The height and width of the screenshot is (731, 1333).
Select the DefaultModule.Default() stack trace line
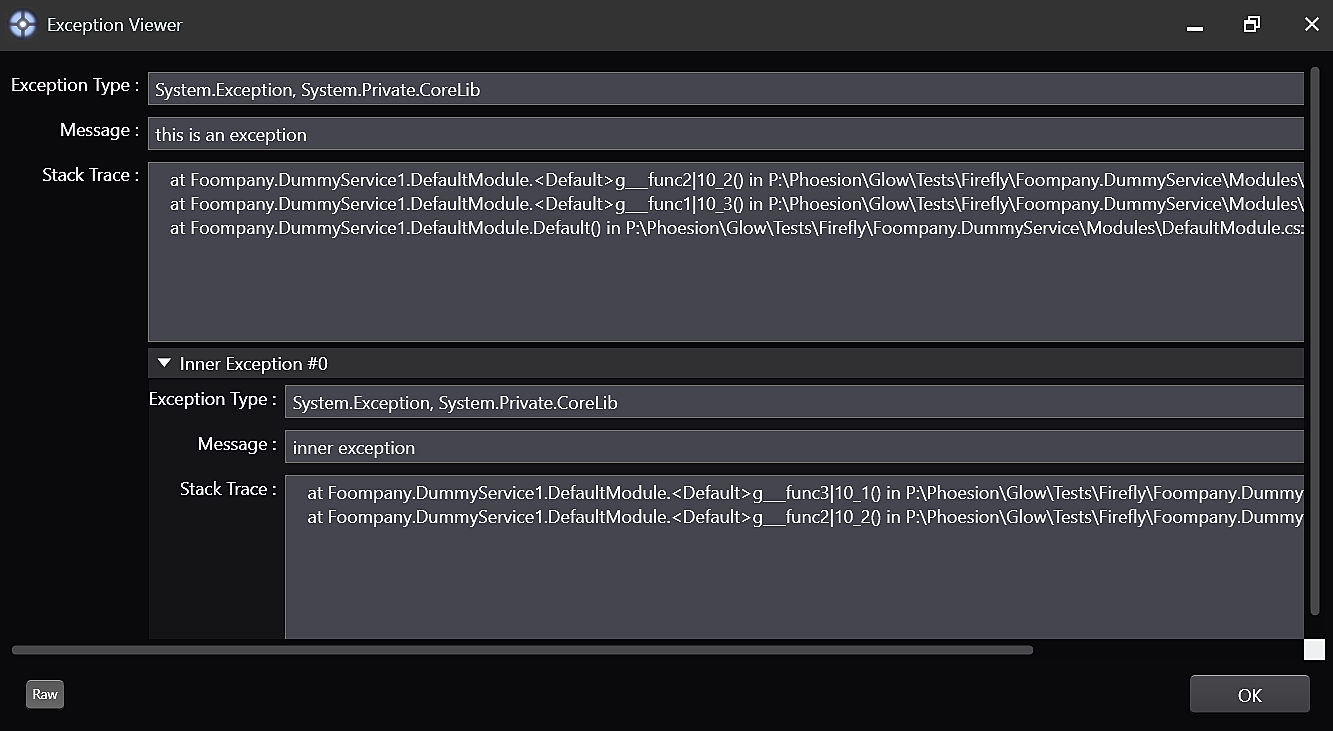point(737,228)
